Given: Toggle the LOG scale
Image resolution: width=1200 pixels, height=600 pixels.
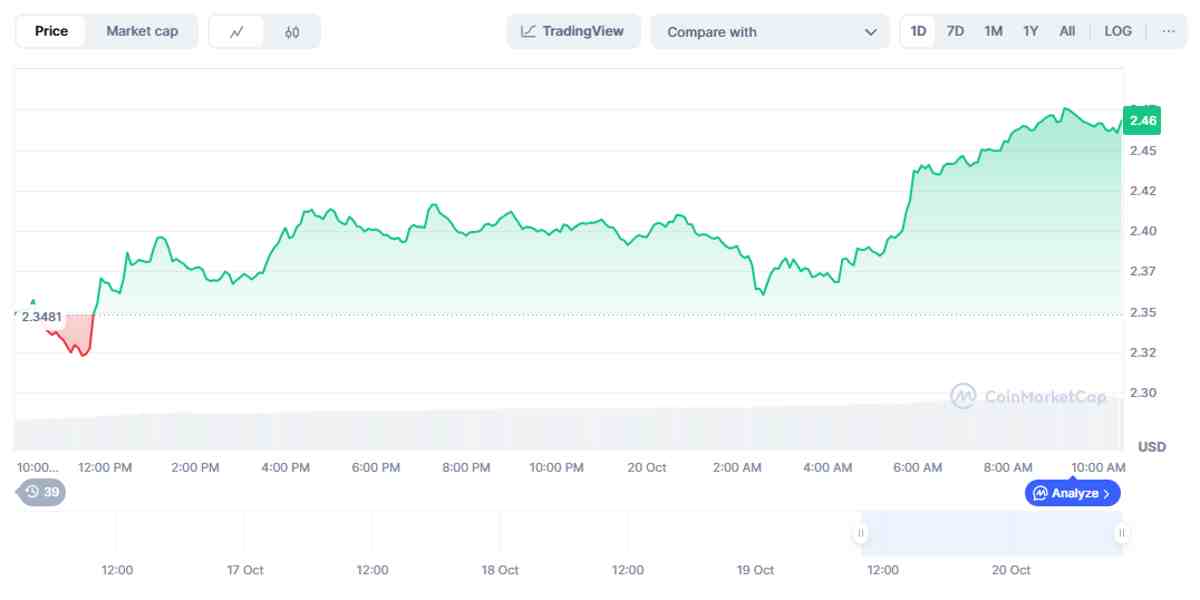Looking at the screenshot, I should [x=1118, y=31].
